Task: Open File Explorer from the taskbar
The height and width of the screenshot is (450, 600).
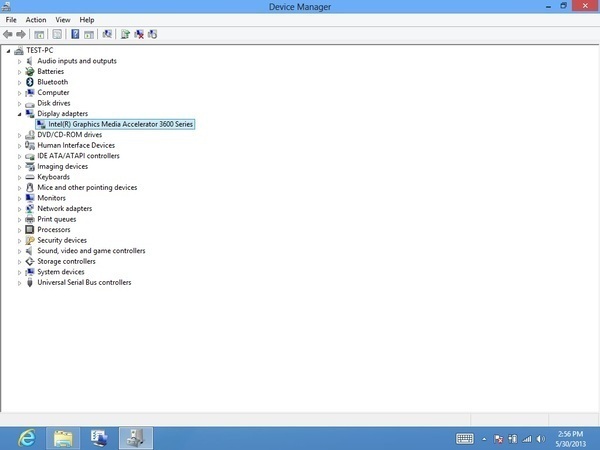Action: point(63,437)
